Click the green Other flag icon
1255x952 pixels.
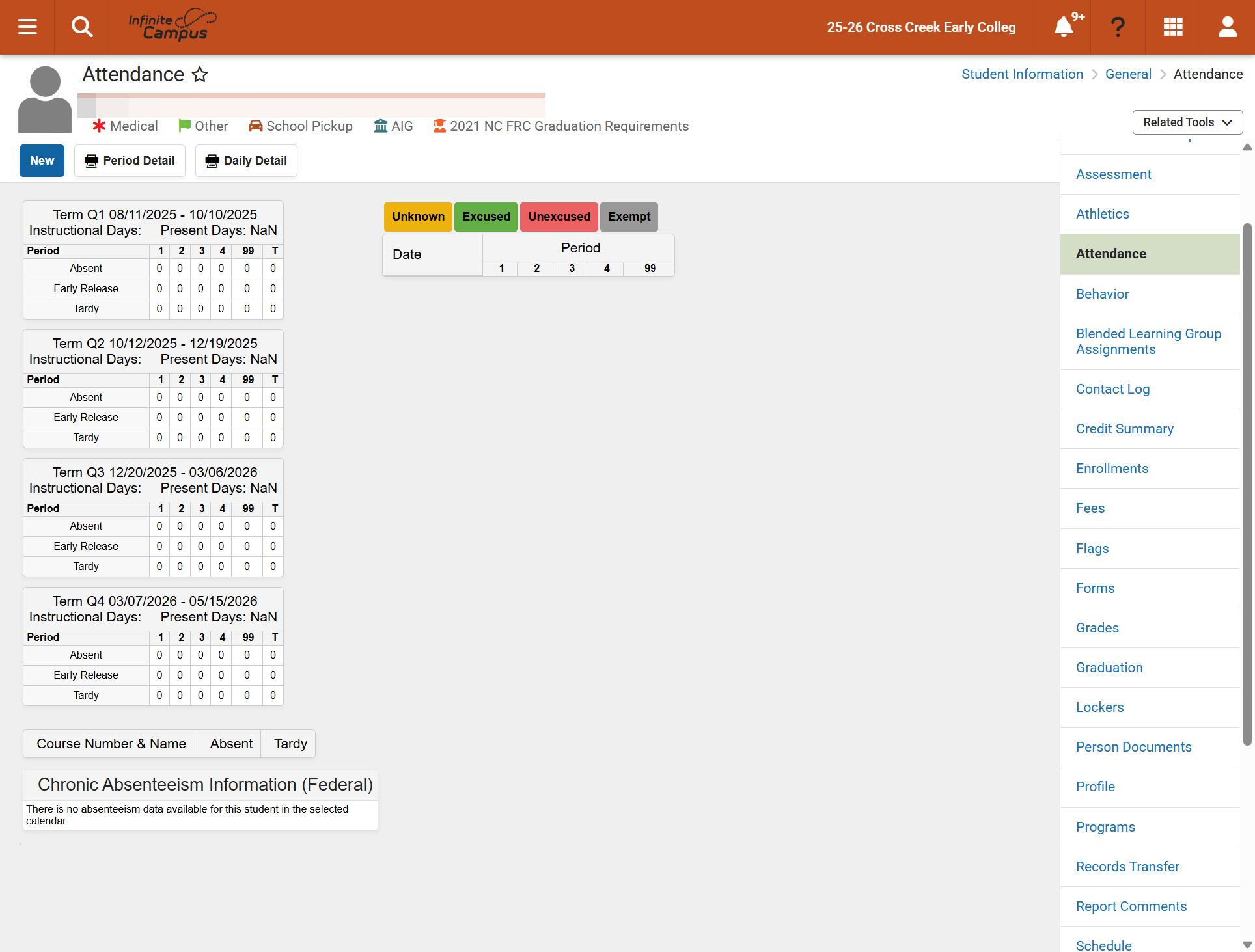(185, 126)
